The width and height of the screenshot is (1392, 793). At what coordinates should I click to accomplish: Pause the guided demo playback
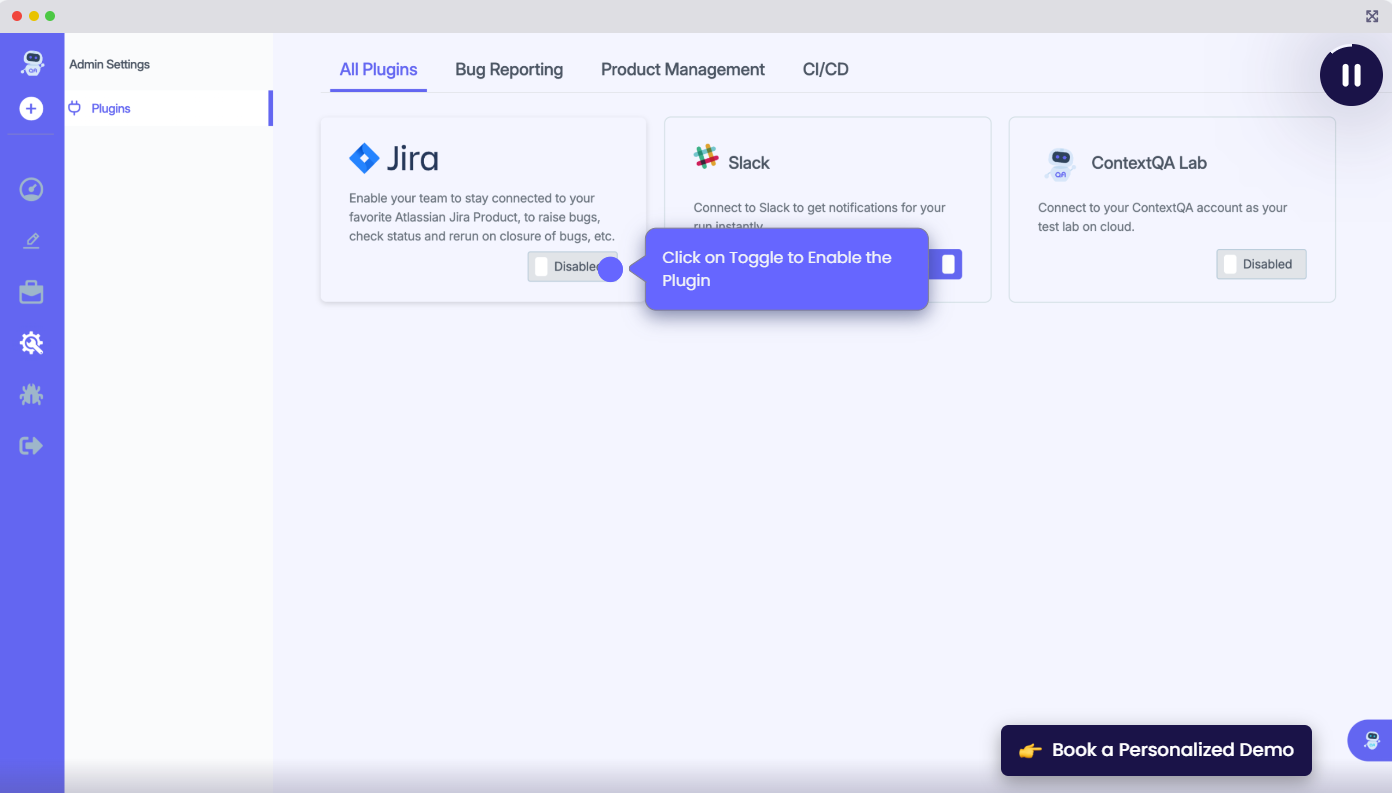pyautogui.click(x=1351, y=75)
